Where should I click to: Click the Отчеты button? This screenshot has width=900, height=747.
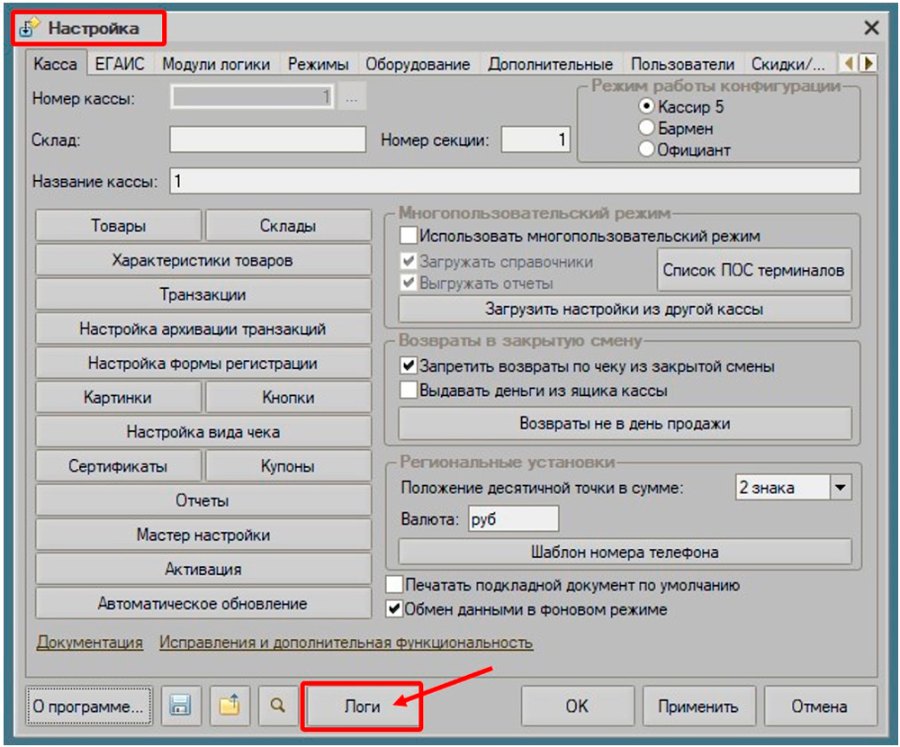(203, 501)
